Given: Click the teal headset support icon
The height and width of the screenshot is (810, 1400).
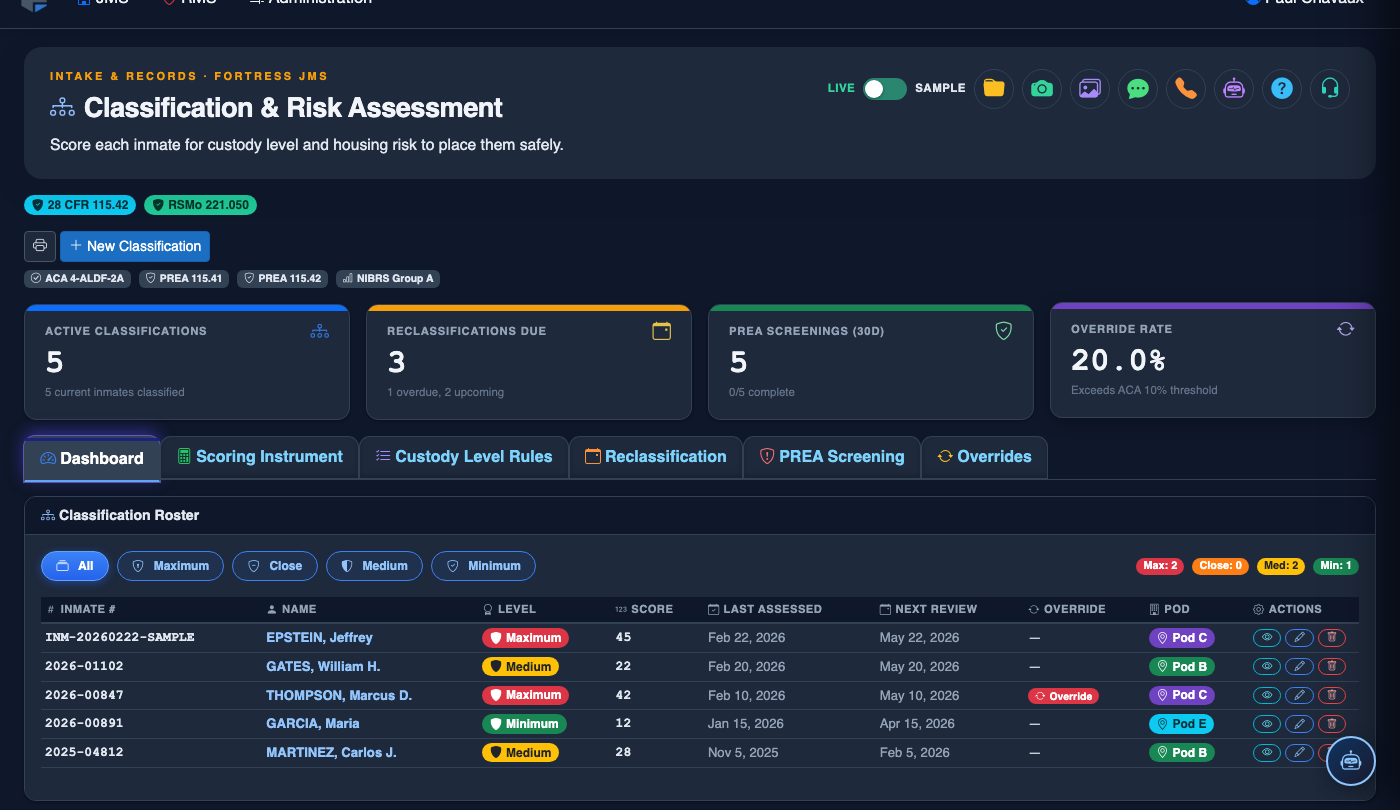Looking at the screenshot, I should click(x=1330, y=88).
